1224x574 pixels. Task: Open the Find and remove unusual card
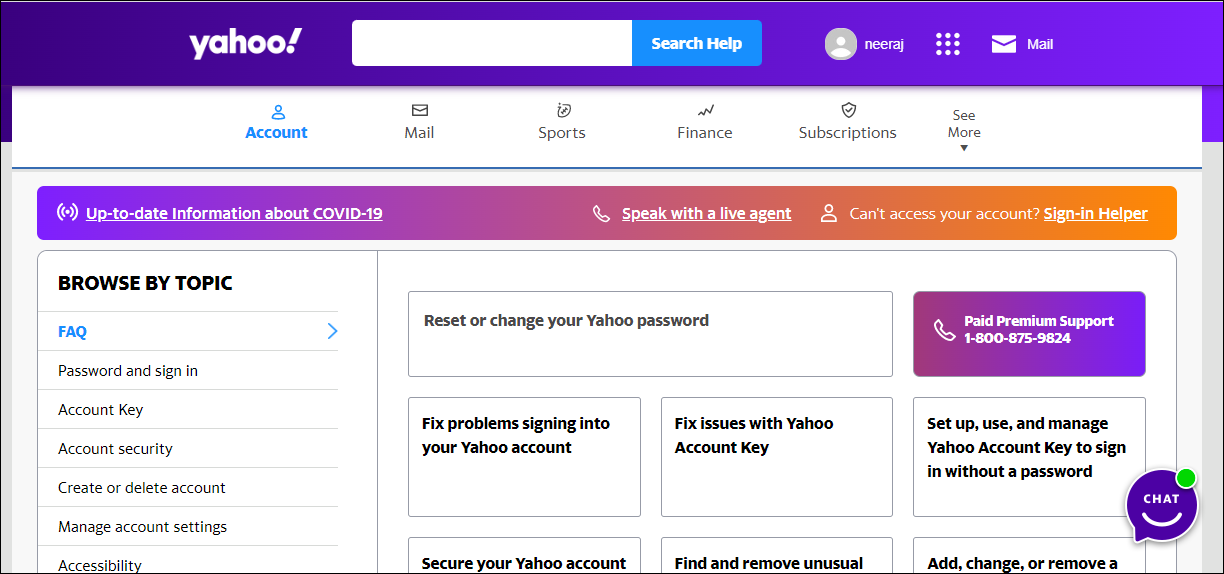coord(777,556)
